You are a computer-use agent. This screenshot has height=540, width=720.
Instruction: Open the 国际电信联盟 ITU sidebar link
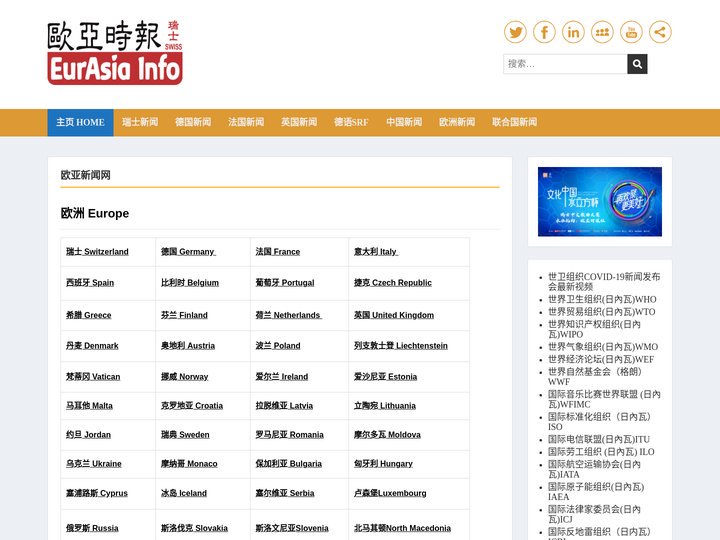point(599,439)
